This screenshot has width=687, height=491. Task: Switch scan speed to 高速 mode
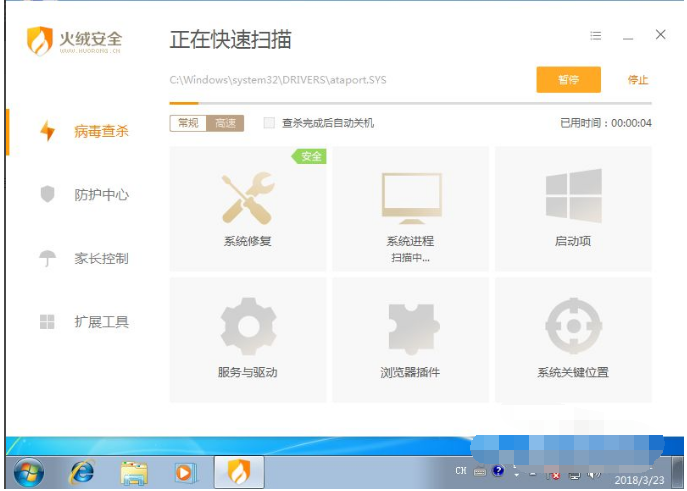pos(225,123)
